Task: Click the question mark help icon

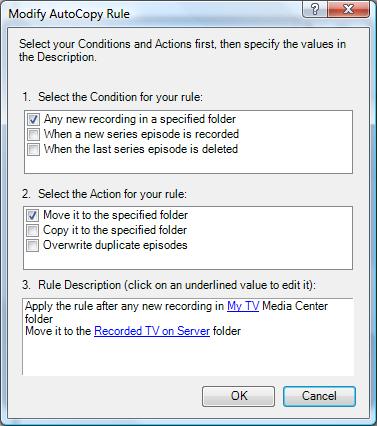Action: click(315, 9)
